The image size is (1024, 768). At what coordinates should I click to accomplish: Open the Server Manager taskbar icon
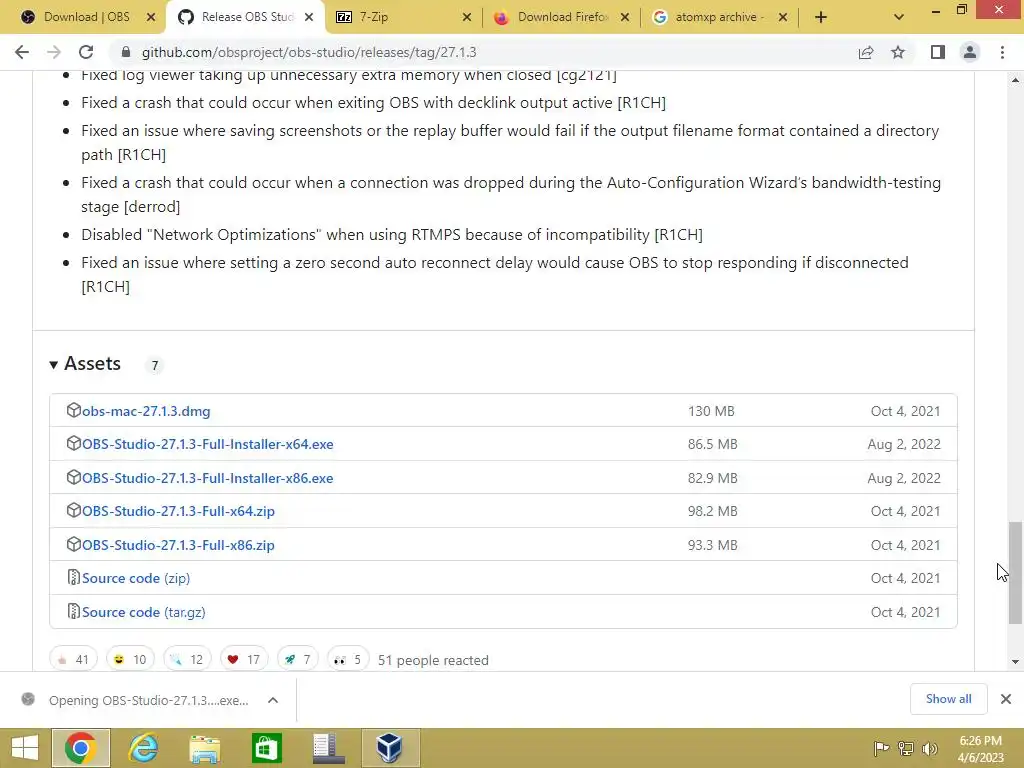coord(328,748)
